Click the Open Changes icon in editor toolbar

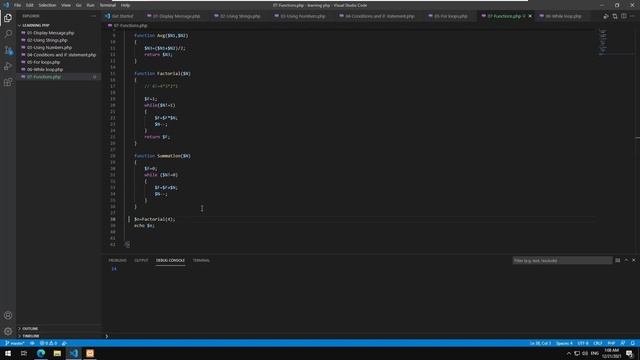click(x=615, y=16)
